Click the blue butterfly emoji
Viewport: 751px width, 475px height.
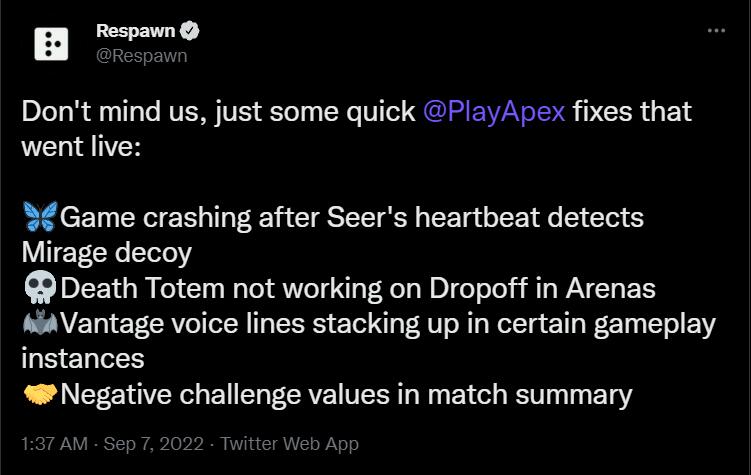(39, 217)
